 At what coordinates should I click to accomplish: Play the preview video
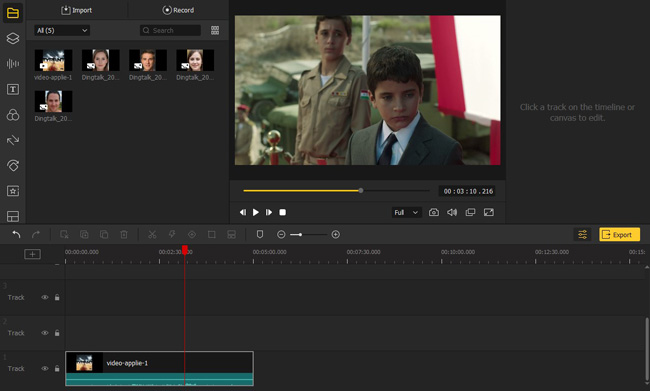click(256, 212)
